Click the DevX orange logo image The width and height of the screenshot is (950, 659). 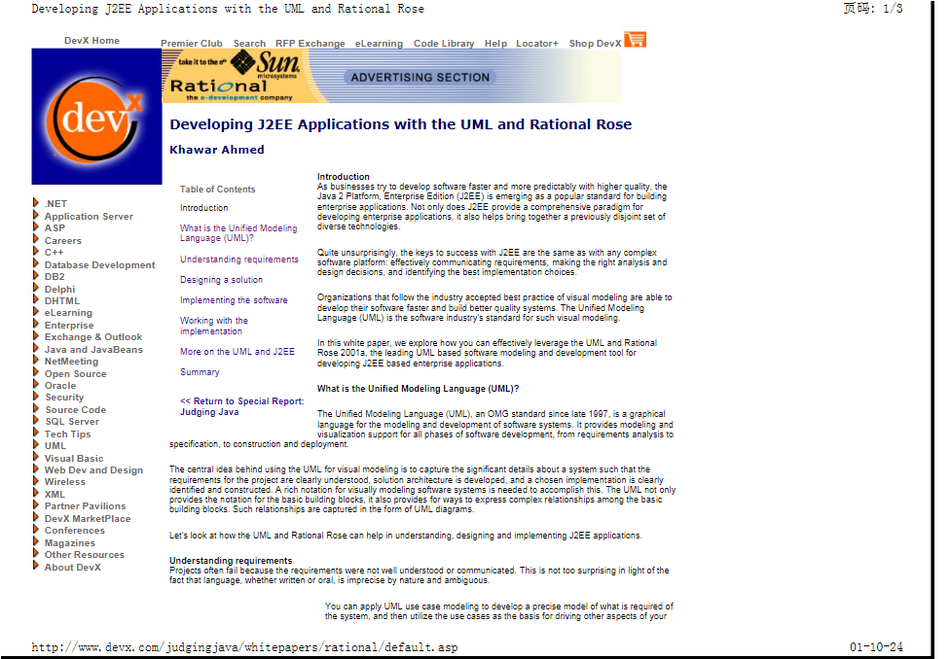click(x=96, y=117)
